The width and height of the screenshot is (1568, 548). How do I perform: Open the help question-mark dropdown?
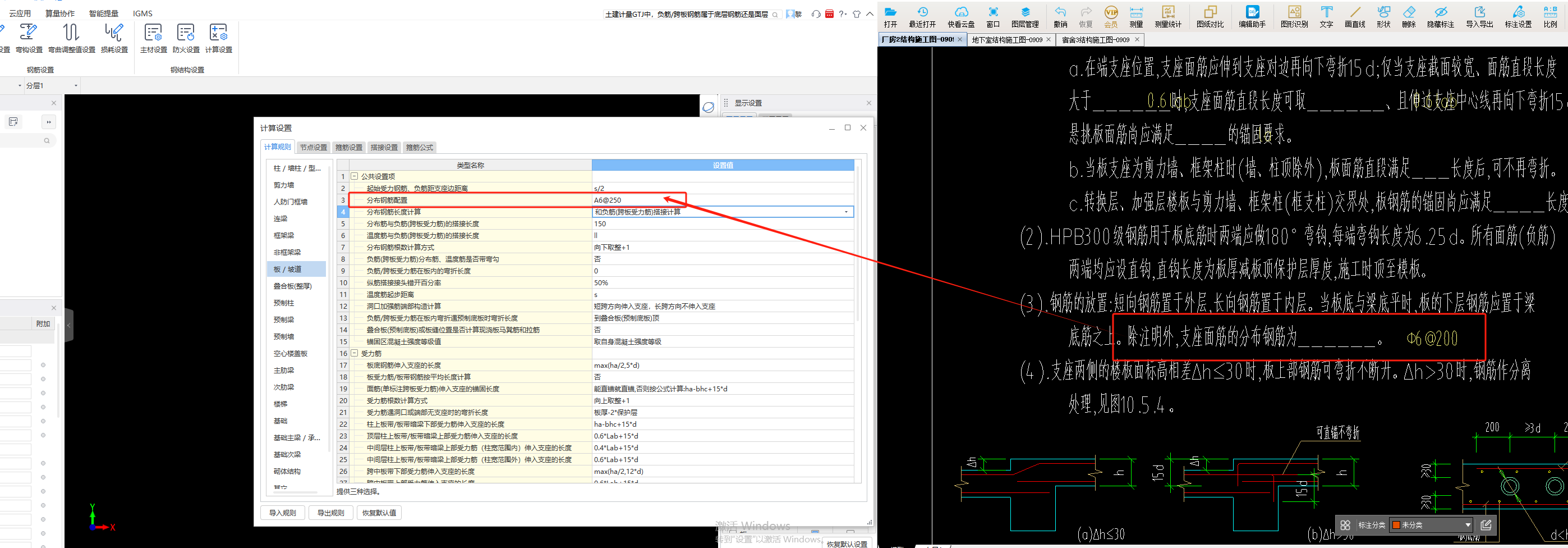tap(843, 13)
